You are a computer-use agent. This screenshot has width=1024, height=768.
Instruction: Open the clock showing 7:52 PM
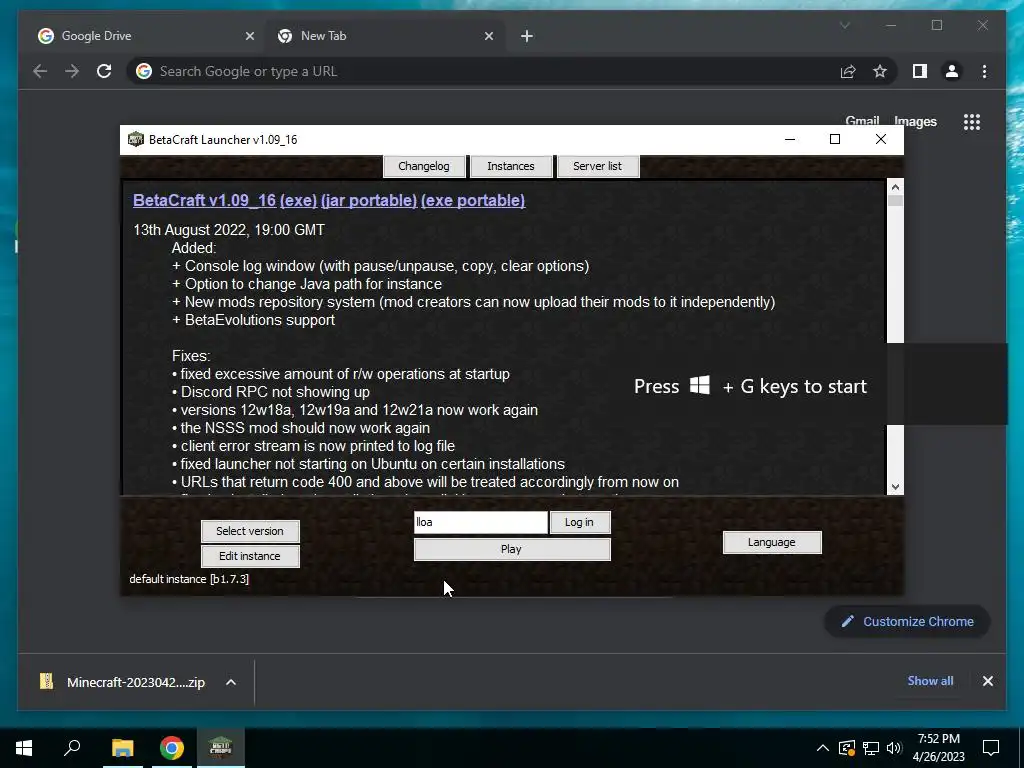point(938,748)
